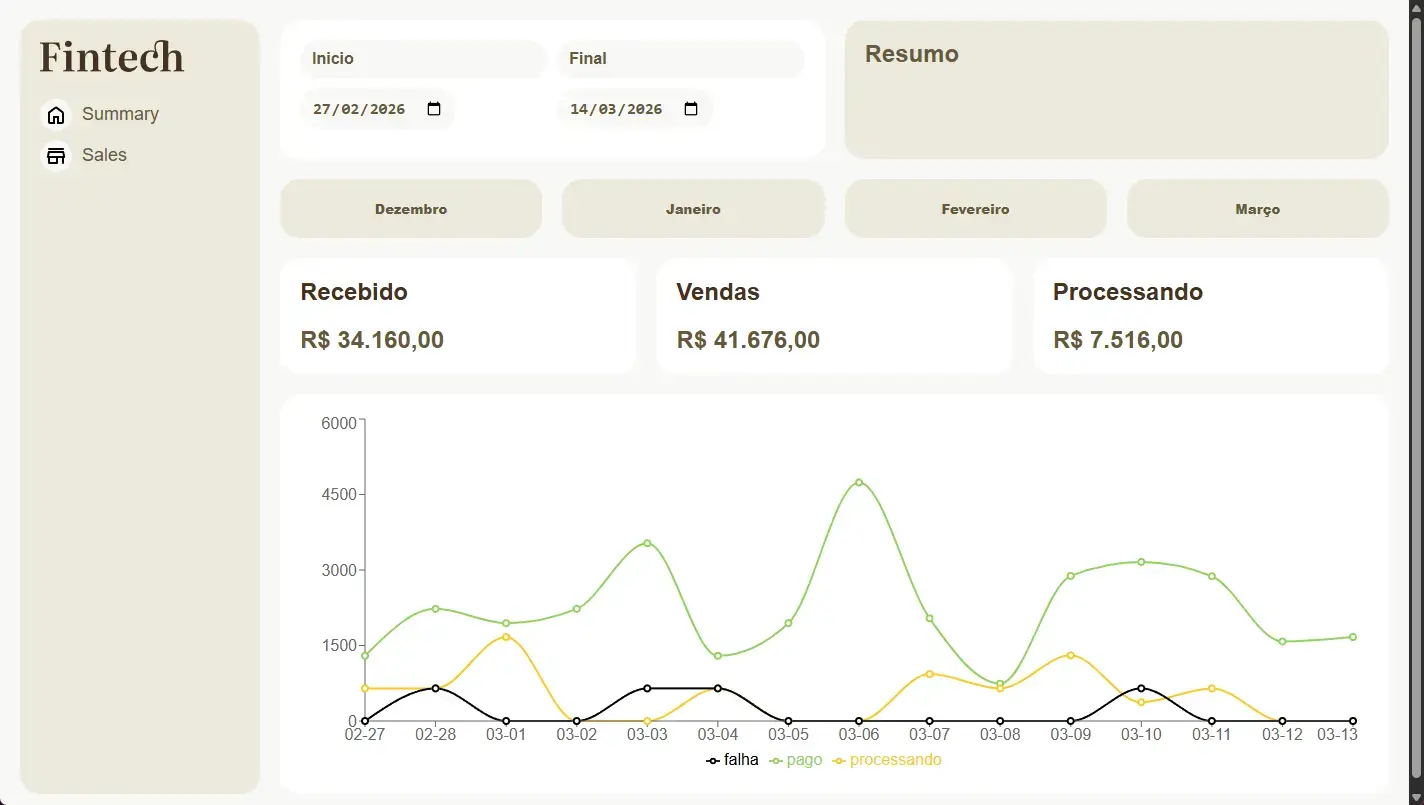1424x805 pixels.
Task: Click the pago peak point at 03-06
Action: click(859, 482)
